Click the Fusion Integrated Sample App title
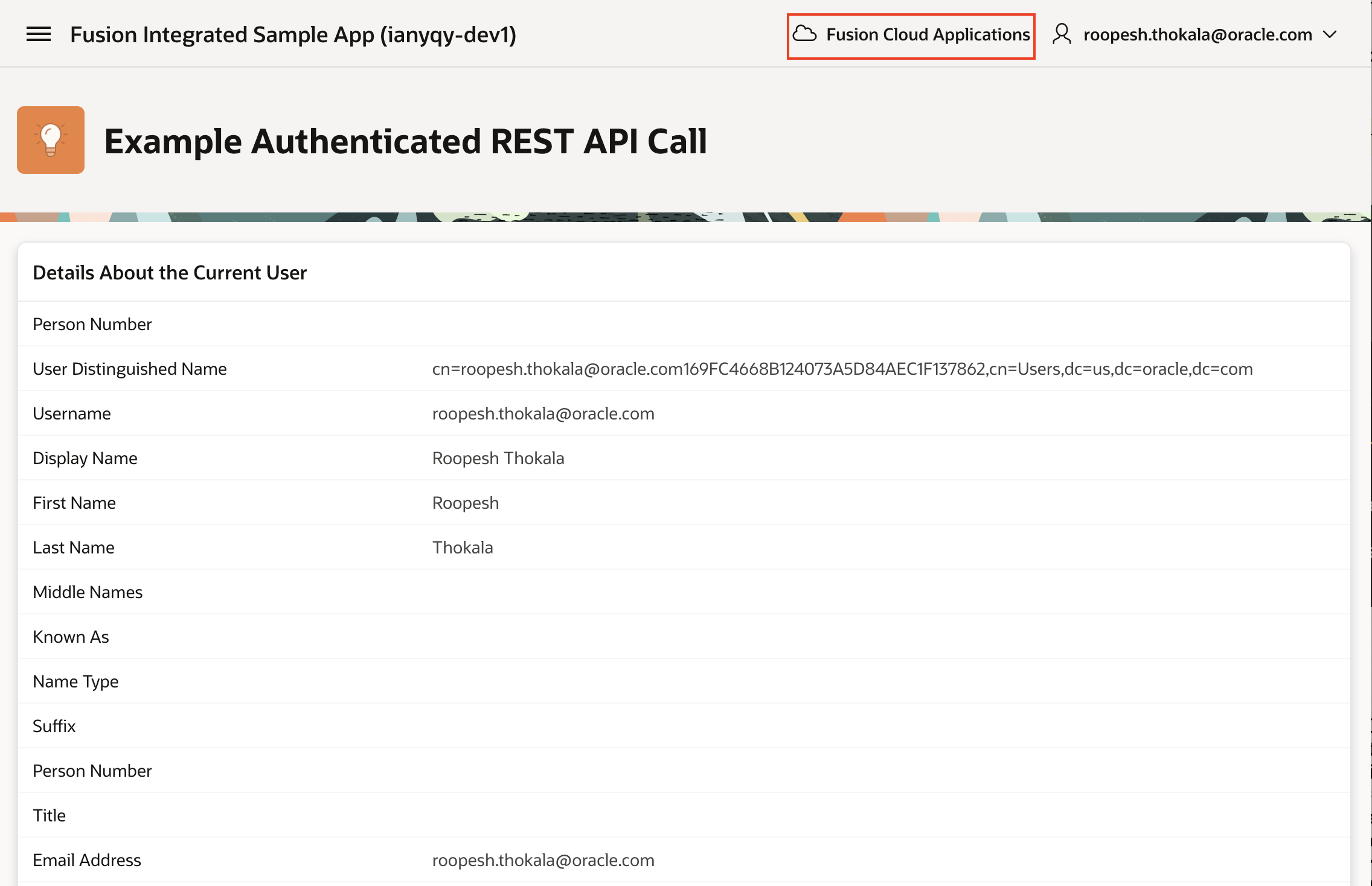The image size is (1372, 886). [293, 35]
